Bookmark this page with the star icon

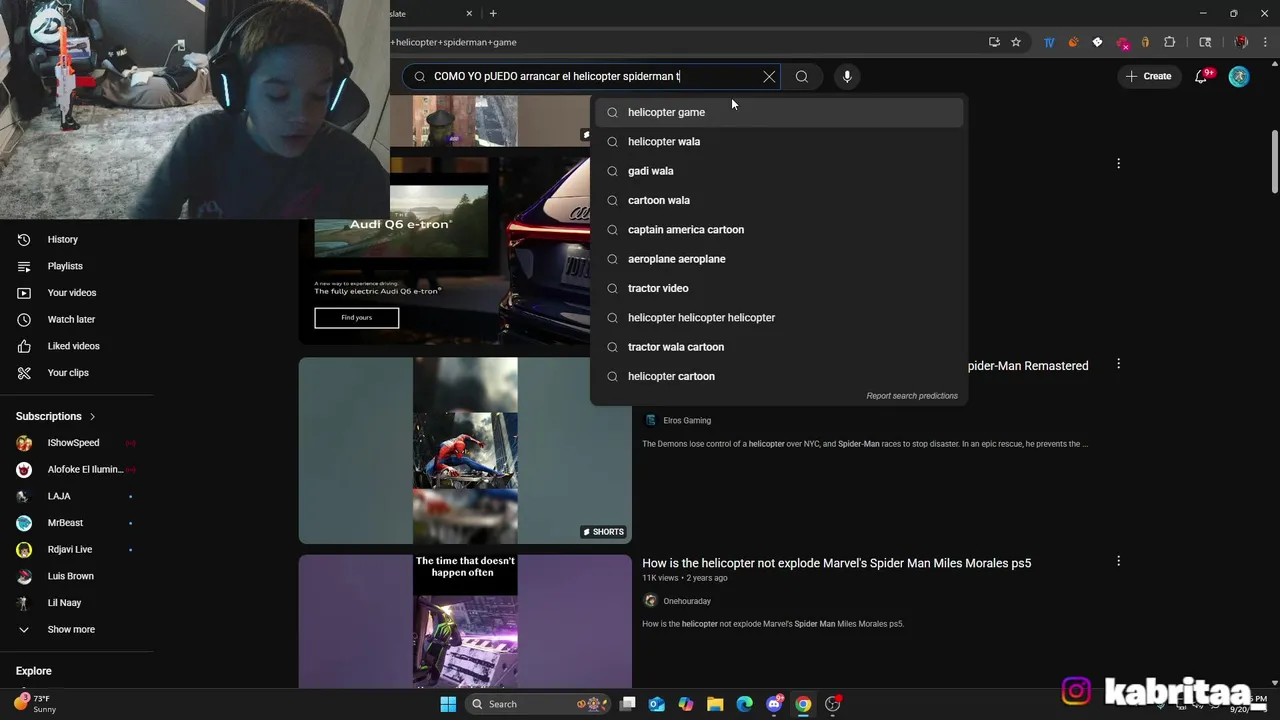point(1016,42)
